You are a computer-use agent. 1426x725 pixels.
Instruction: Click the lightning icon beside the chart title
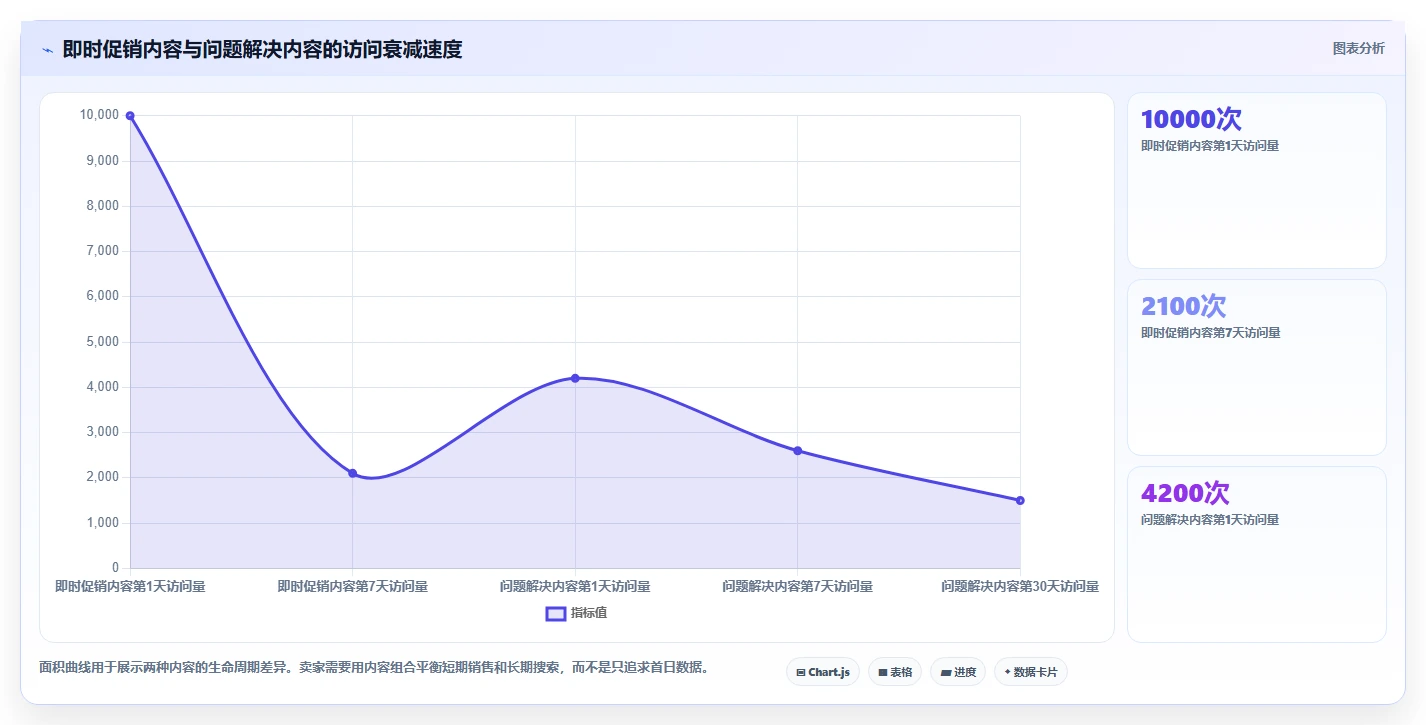(47, 50)
